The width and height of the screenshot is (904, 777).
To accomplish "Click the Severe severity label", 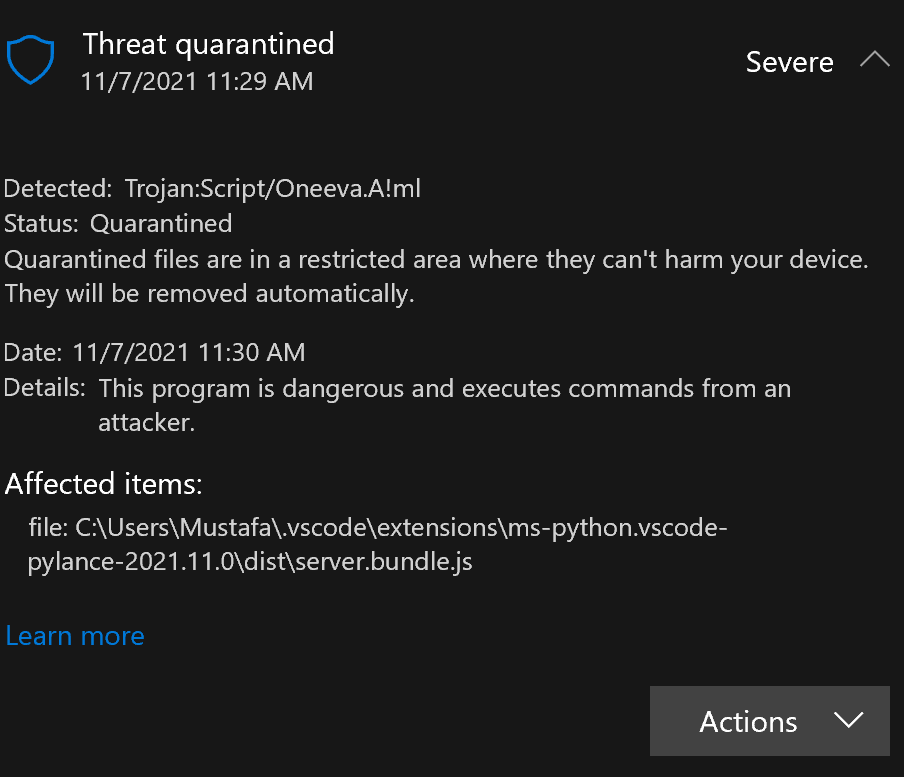I will click(x=789, y=61).
